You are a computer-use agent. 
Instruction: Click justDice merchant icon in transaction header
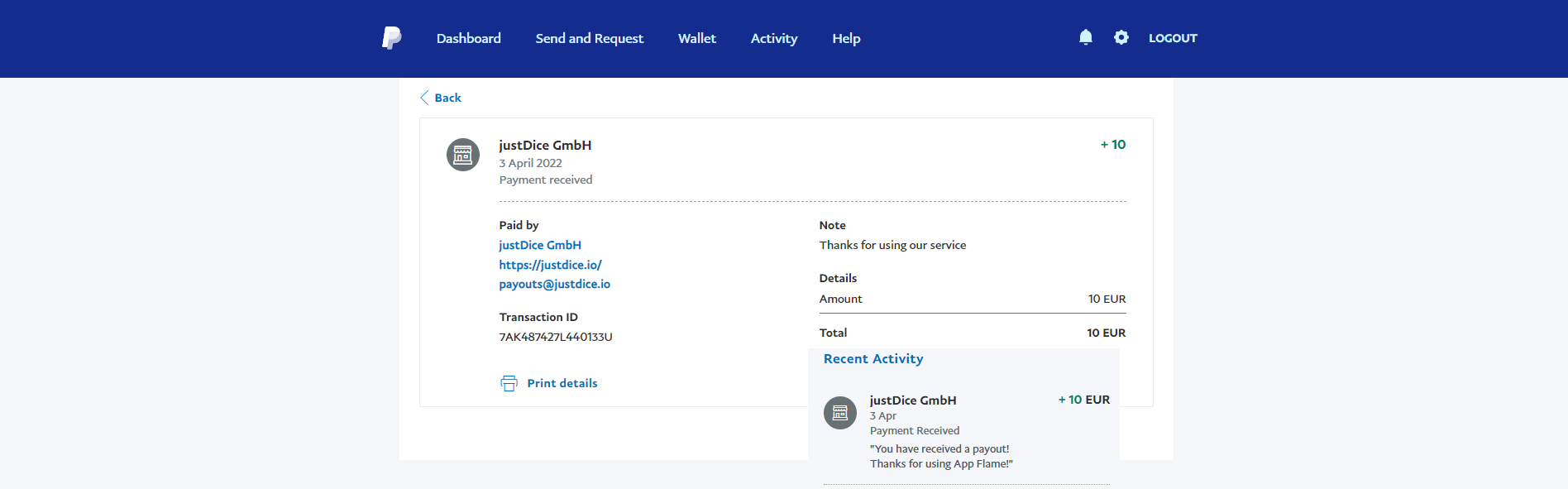coord(463,155)
